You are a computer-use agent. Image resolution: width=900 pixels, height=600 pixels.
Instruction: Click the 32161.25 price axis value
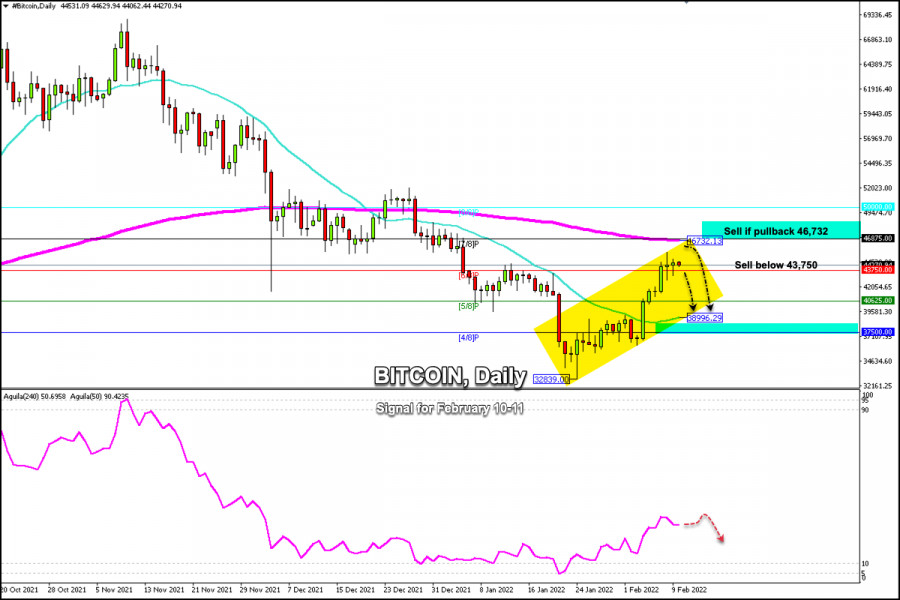point(878,386)
